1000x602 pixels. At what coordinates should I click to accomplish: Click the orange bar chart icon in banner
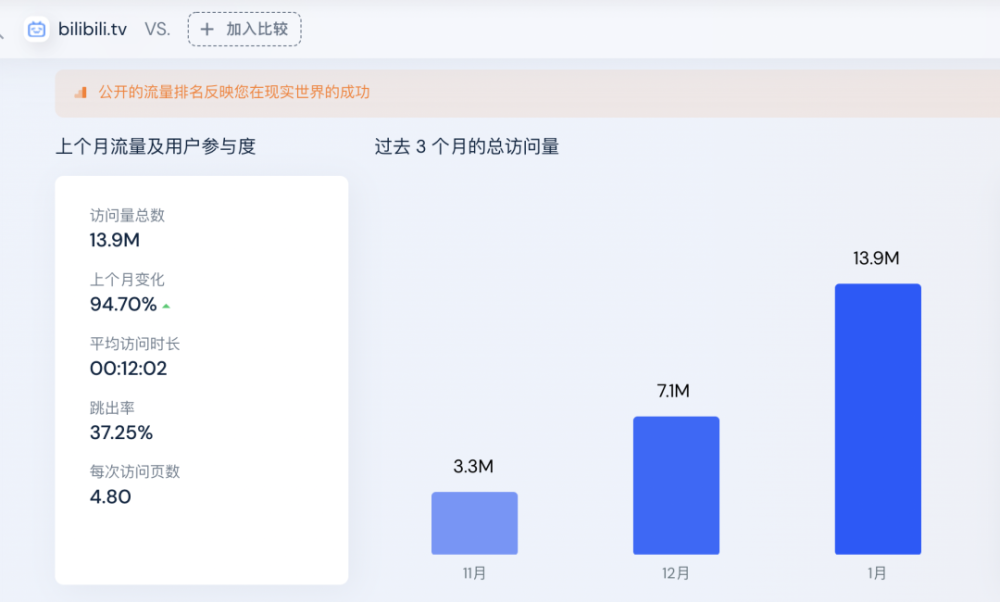(80, 92)
